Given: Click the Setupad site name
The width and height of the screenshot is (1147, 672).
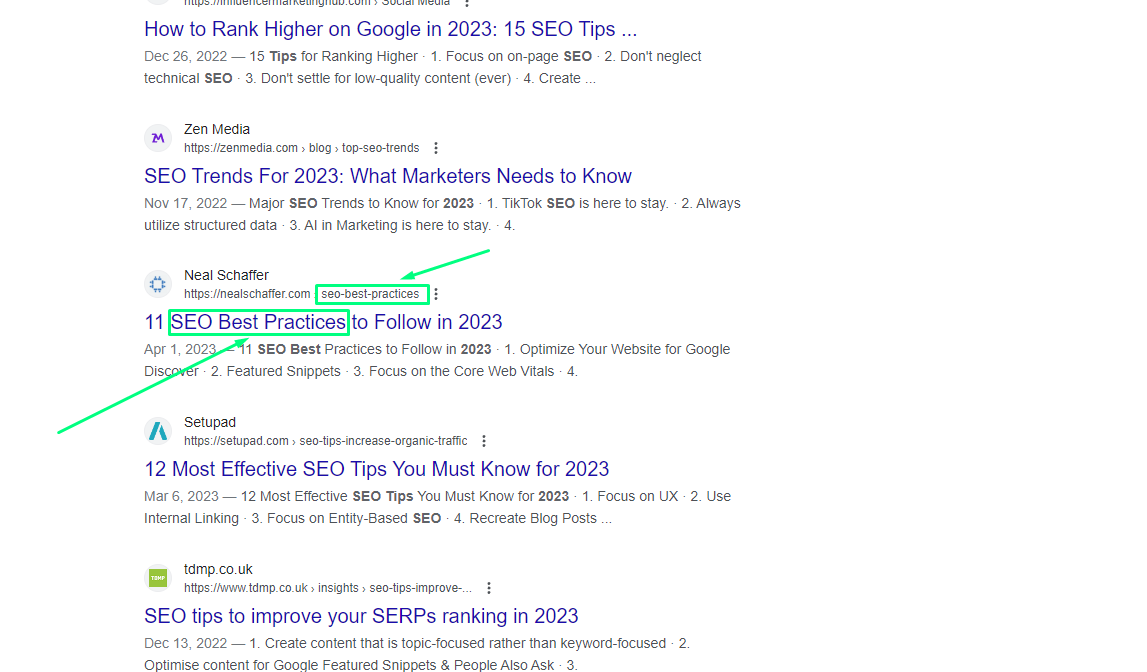Looking at the screenshot, I should tap(210, 422).
